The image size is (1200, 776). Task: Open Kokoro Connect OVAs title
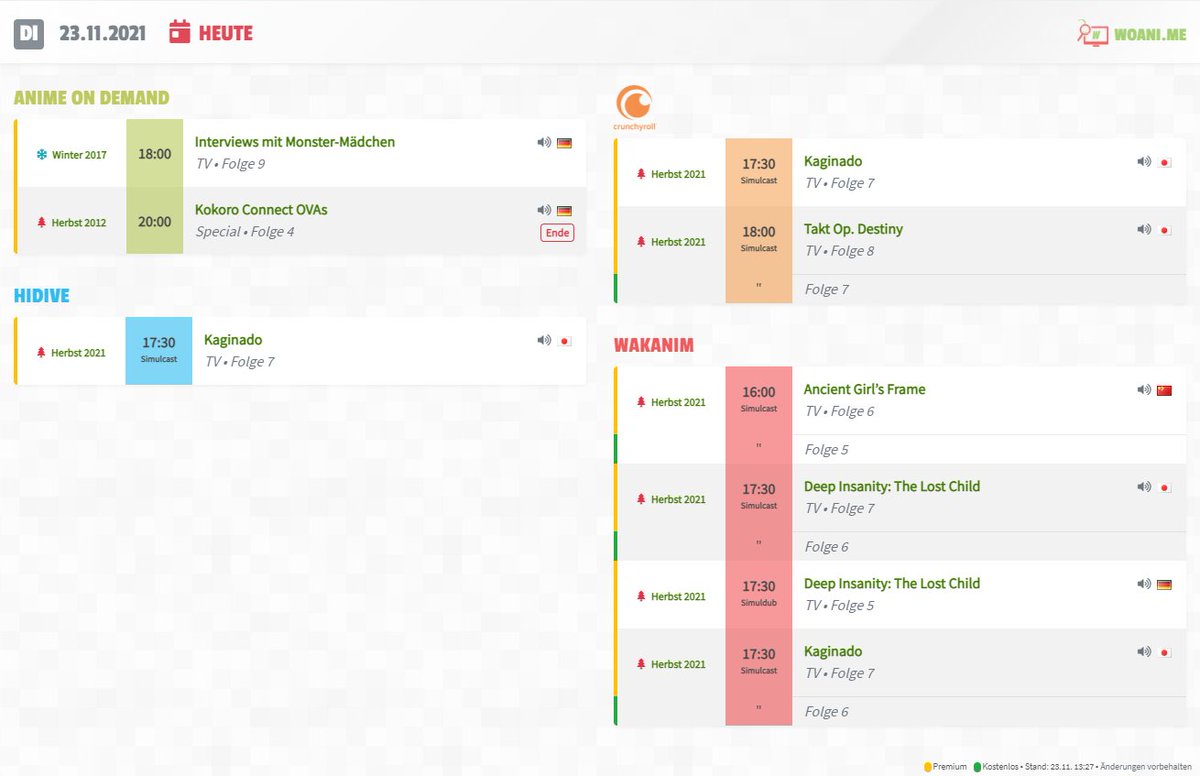click(x=261, y=210)
